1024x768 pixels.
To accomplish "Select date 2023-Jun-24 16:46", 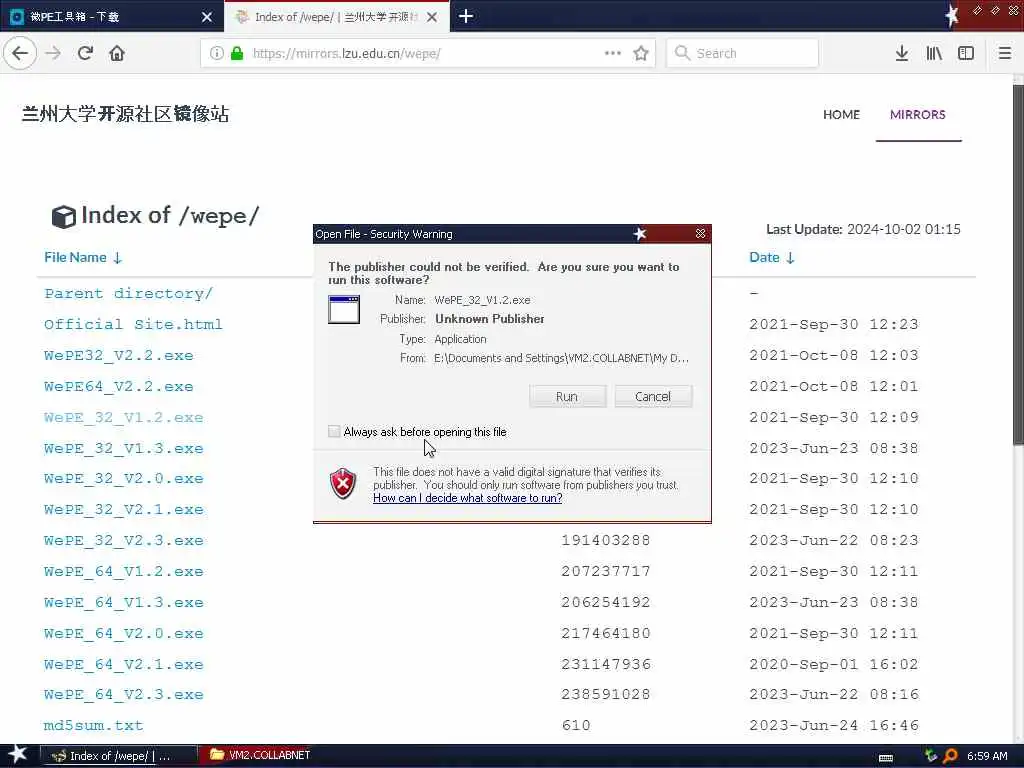I will pos(833,726).
